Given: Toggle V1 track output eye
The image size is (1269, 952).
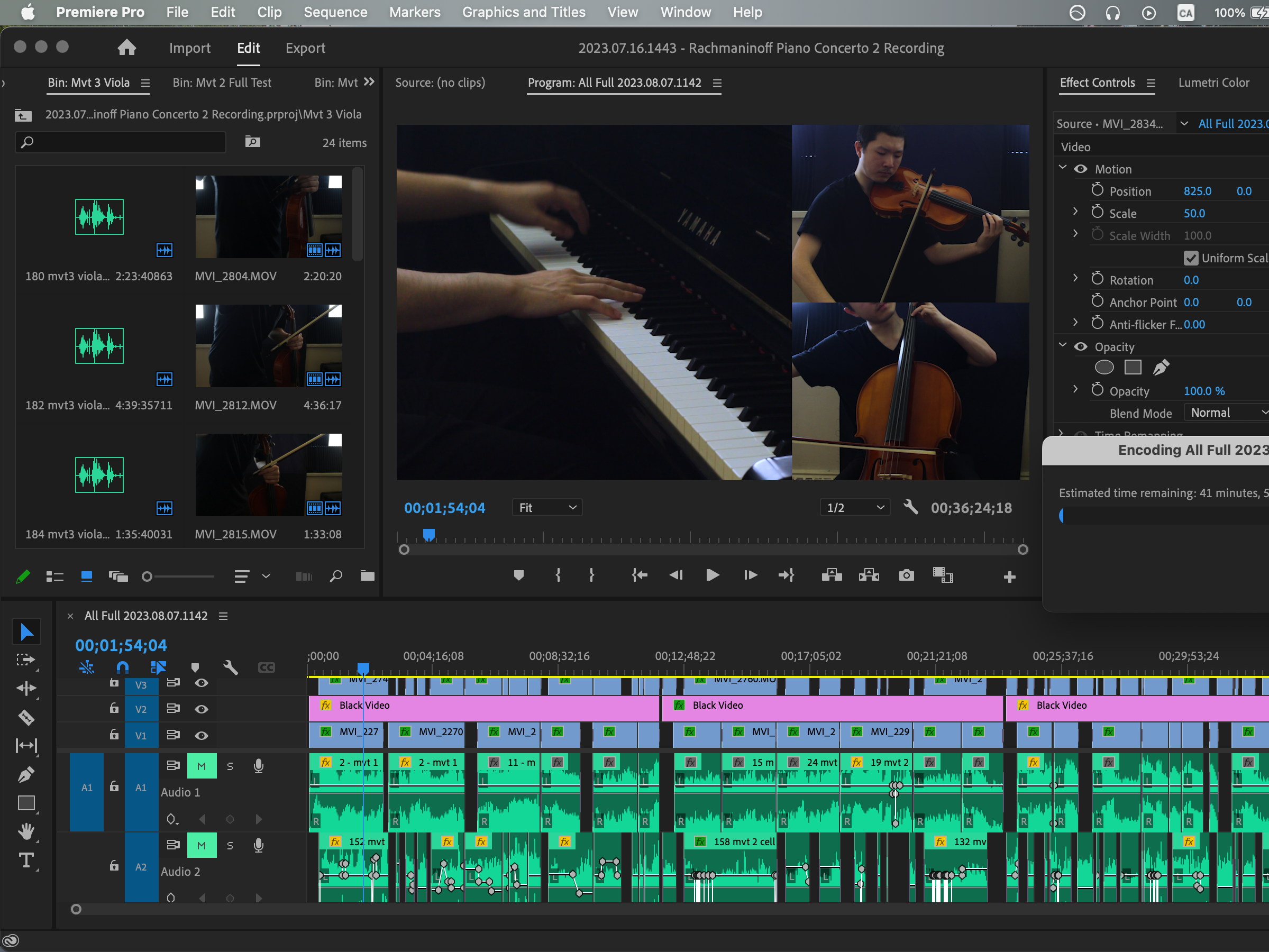Looking at the screenshot, I should point(201,735).
